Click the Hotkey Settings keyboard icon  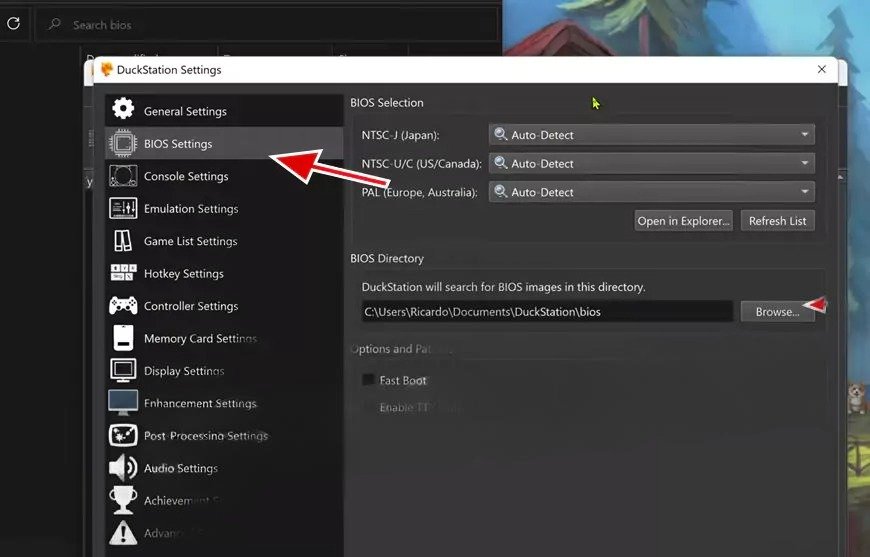pos(123,273)
